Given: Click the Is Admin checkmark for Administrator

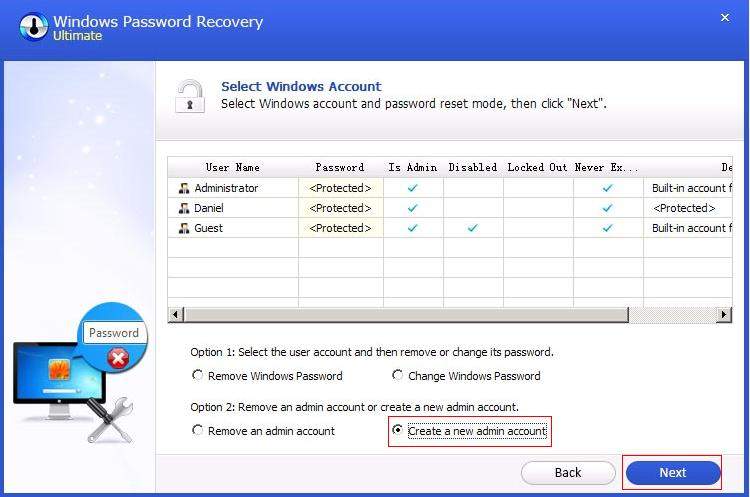Looking at the screenshot, I should [x=412, y=188].
